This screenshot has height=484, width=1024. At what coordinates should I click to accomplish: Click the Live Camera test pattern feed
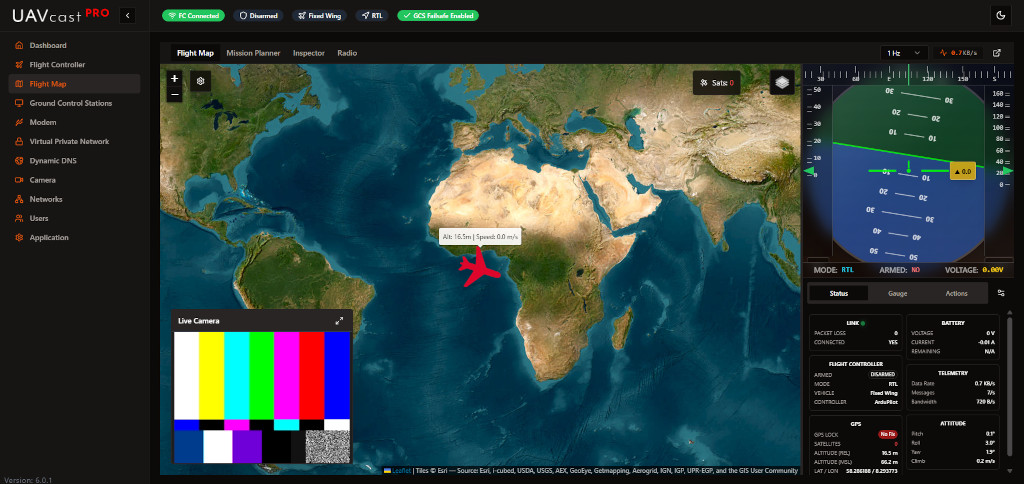[262, 396]
